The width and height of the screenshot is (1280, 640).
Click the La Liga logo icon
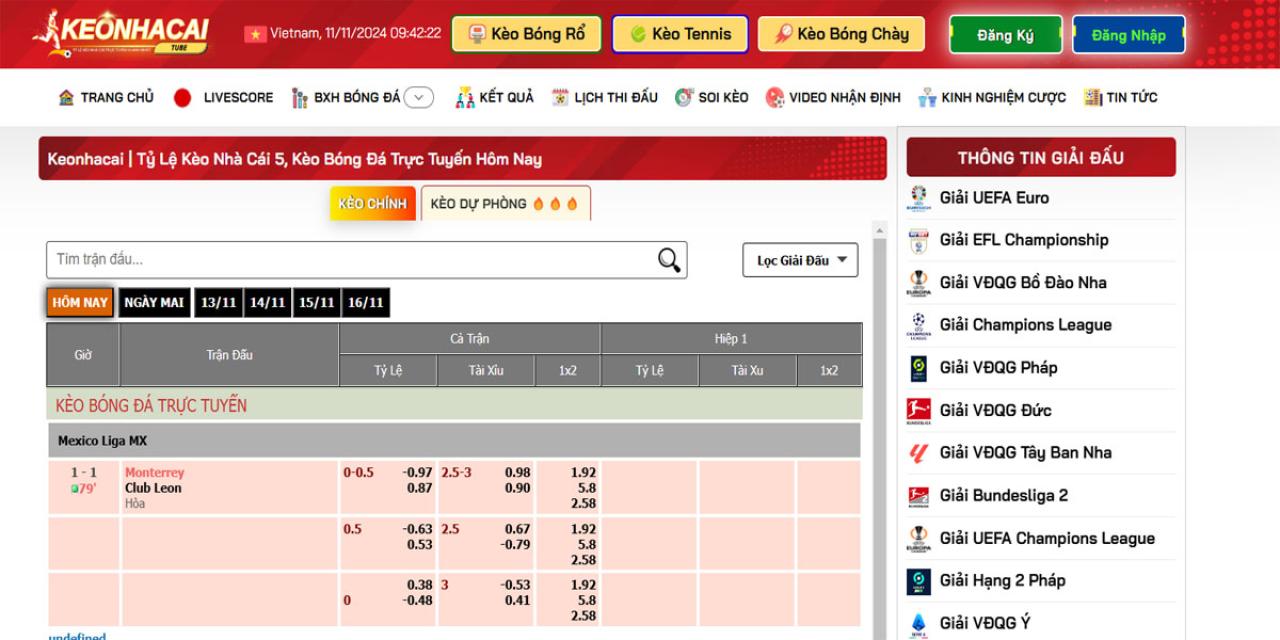[x=918, y=453]
